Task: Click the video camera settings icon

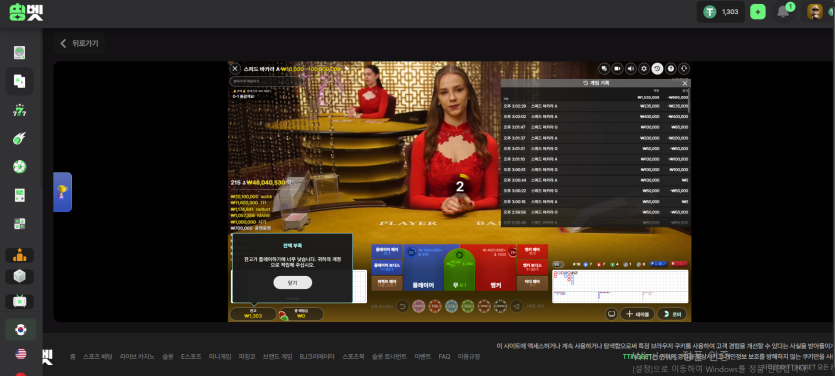Action: [x=617, y=69]
